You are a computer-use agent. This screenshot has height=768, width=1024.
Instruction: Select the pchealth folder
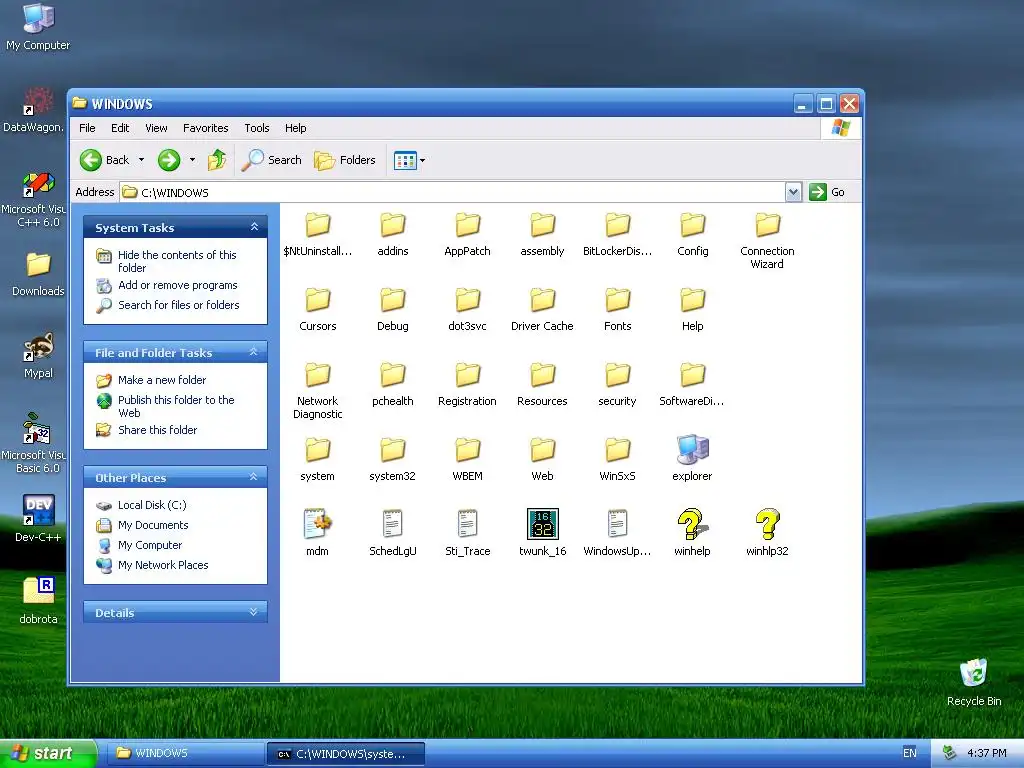(x=392, y=383)
